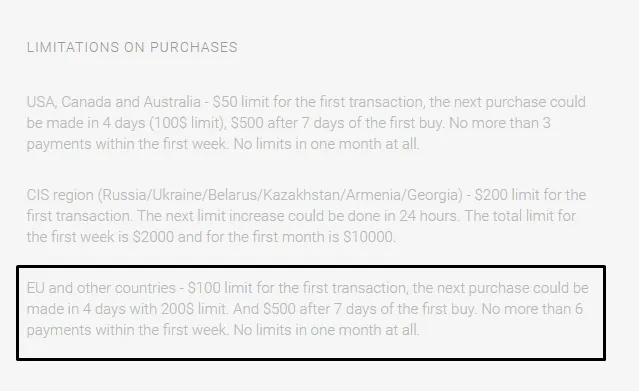
Task: Click the "$2000" first week limit
Action: click(153, 237)
